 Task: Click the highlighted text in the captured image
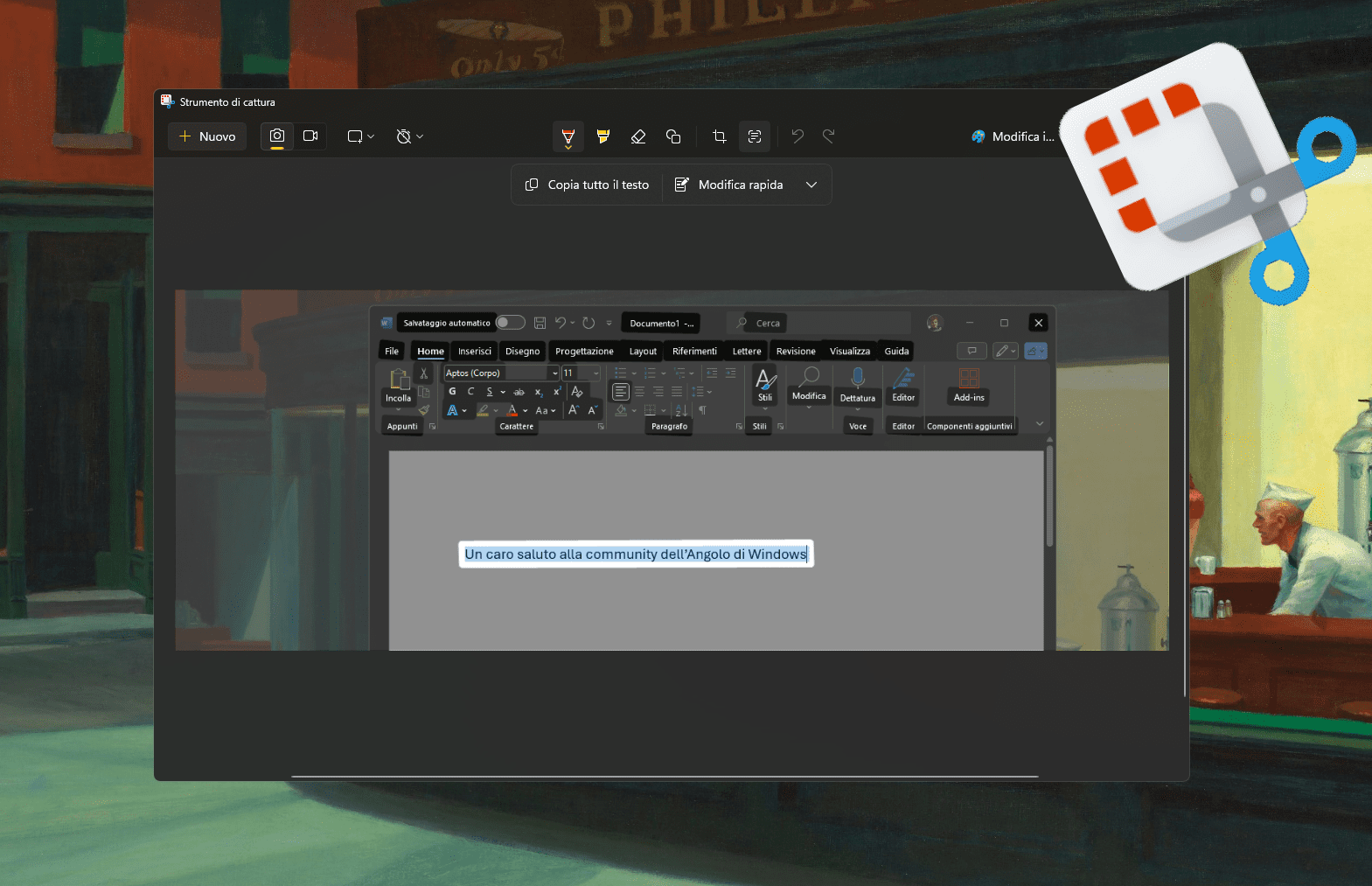pos(636,554)
